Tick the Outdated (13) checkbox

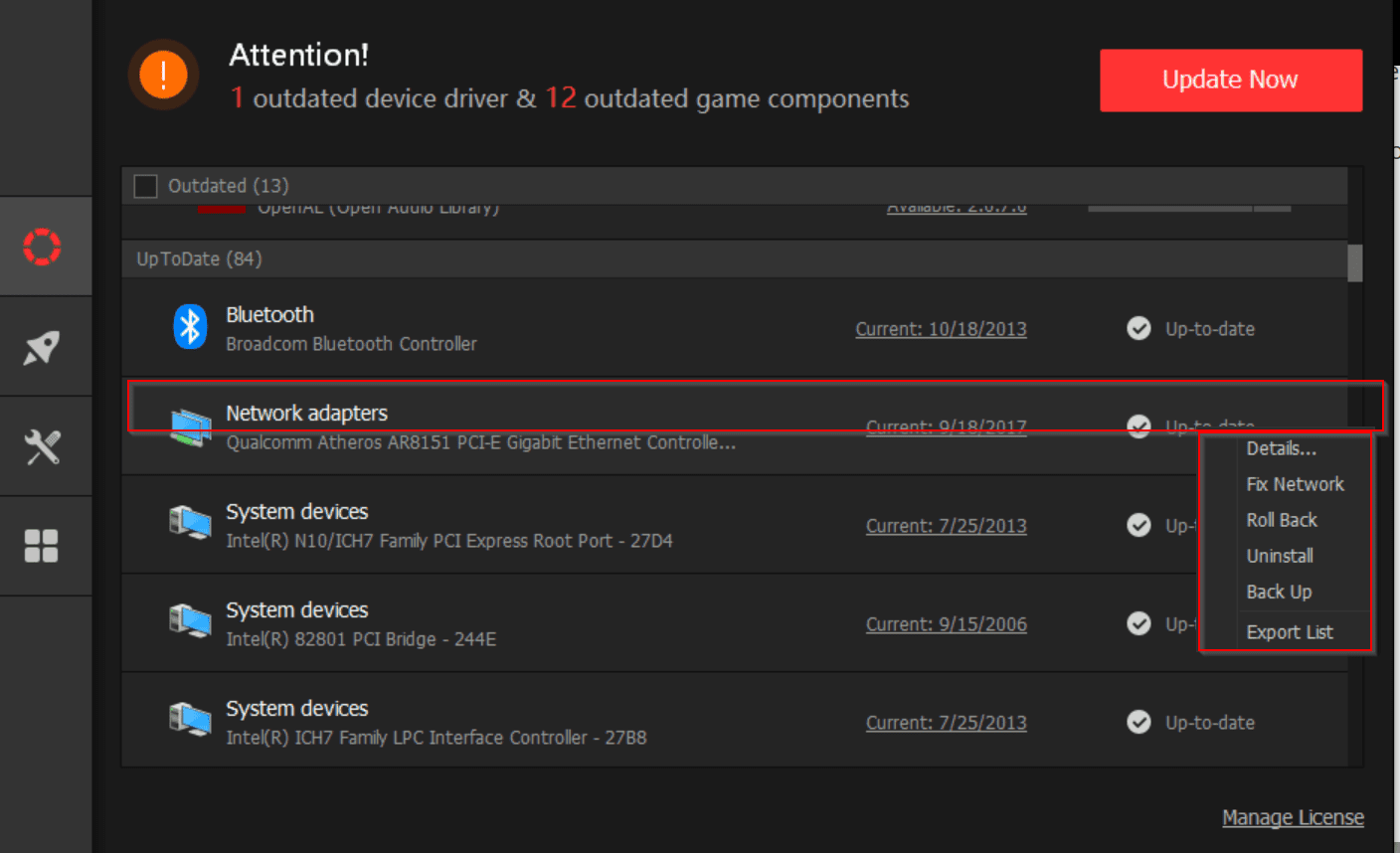coord(145,186)
